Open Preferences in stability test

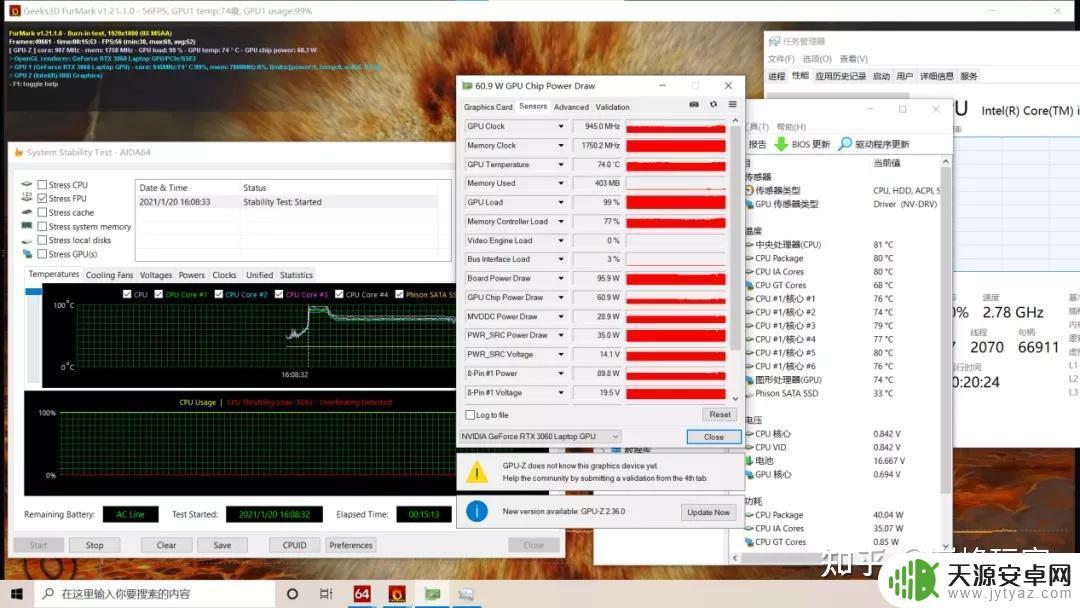click(x=351, y=545)
